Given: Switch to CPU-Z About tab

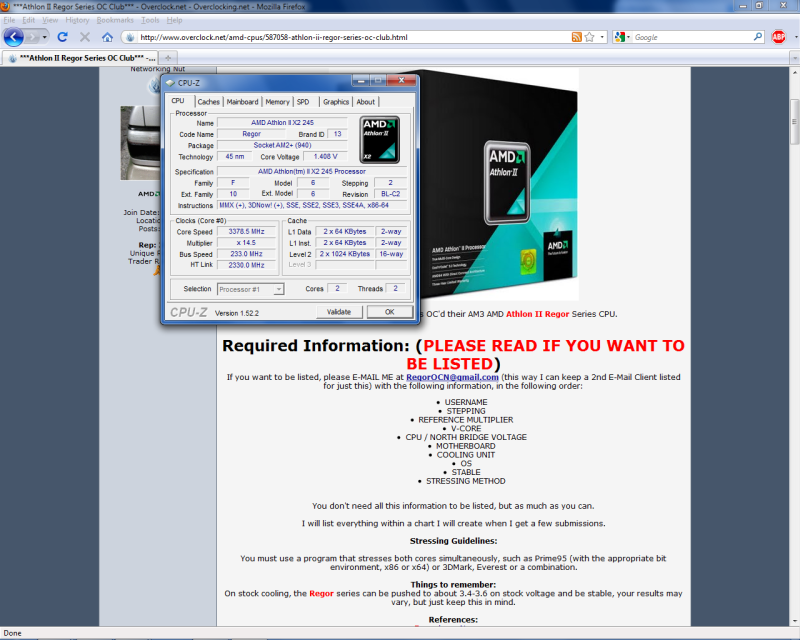Looking at the screenshot, I should 365,102.
